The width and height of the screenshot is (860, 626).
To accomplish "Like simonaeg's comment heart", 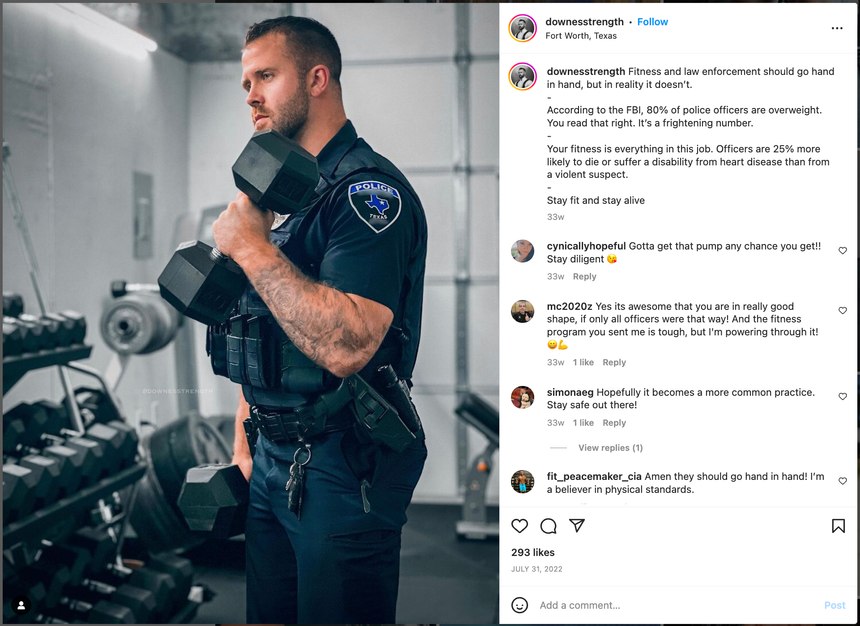I will coord(842,396).
